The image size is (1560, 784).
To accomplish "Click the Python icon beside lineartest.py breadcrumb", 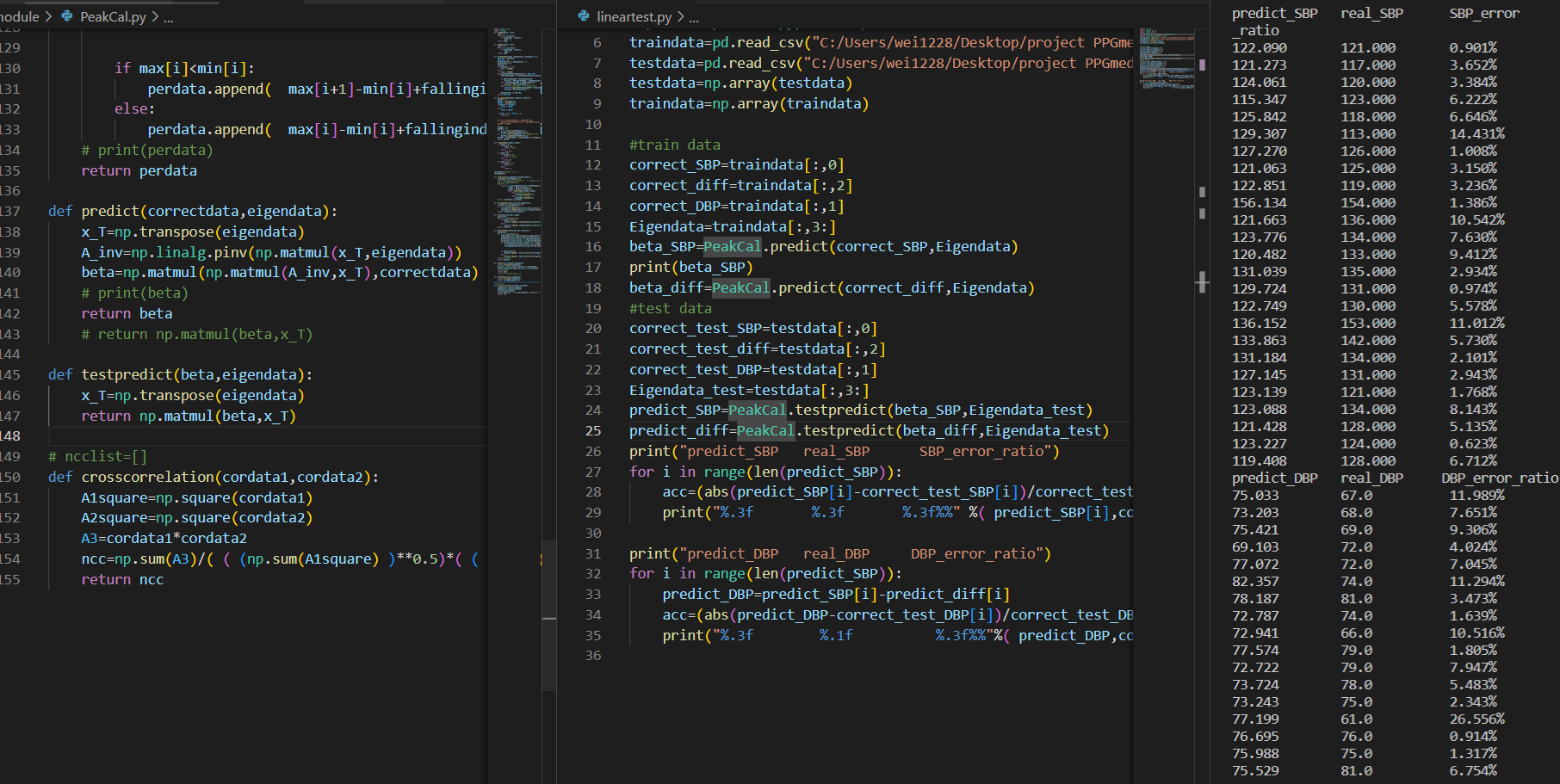I will pos(584,16).
